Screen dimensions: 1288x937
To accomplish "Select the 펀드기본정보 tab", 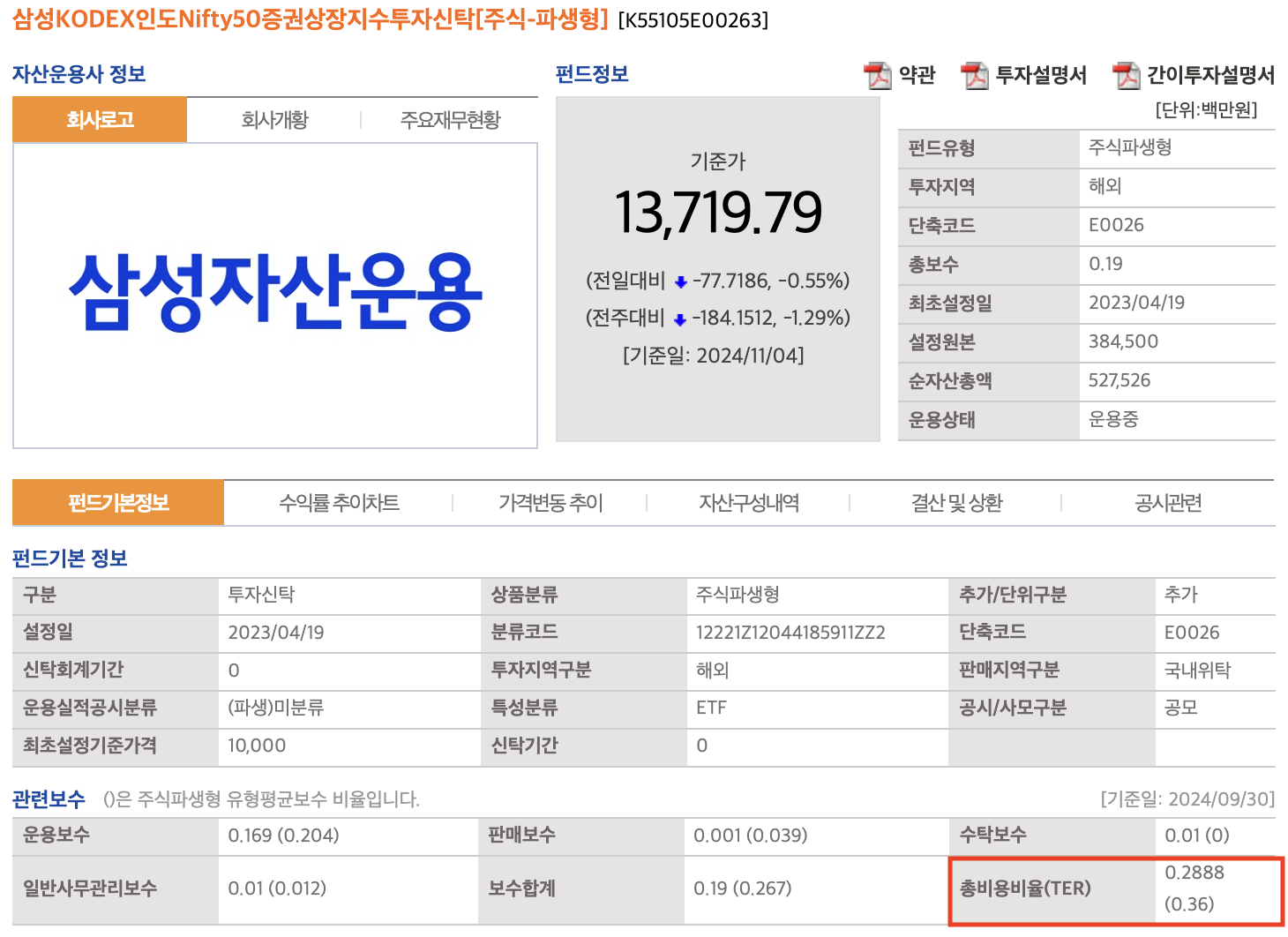I will pos(116,502).
